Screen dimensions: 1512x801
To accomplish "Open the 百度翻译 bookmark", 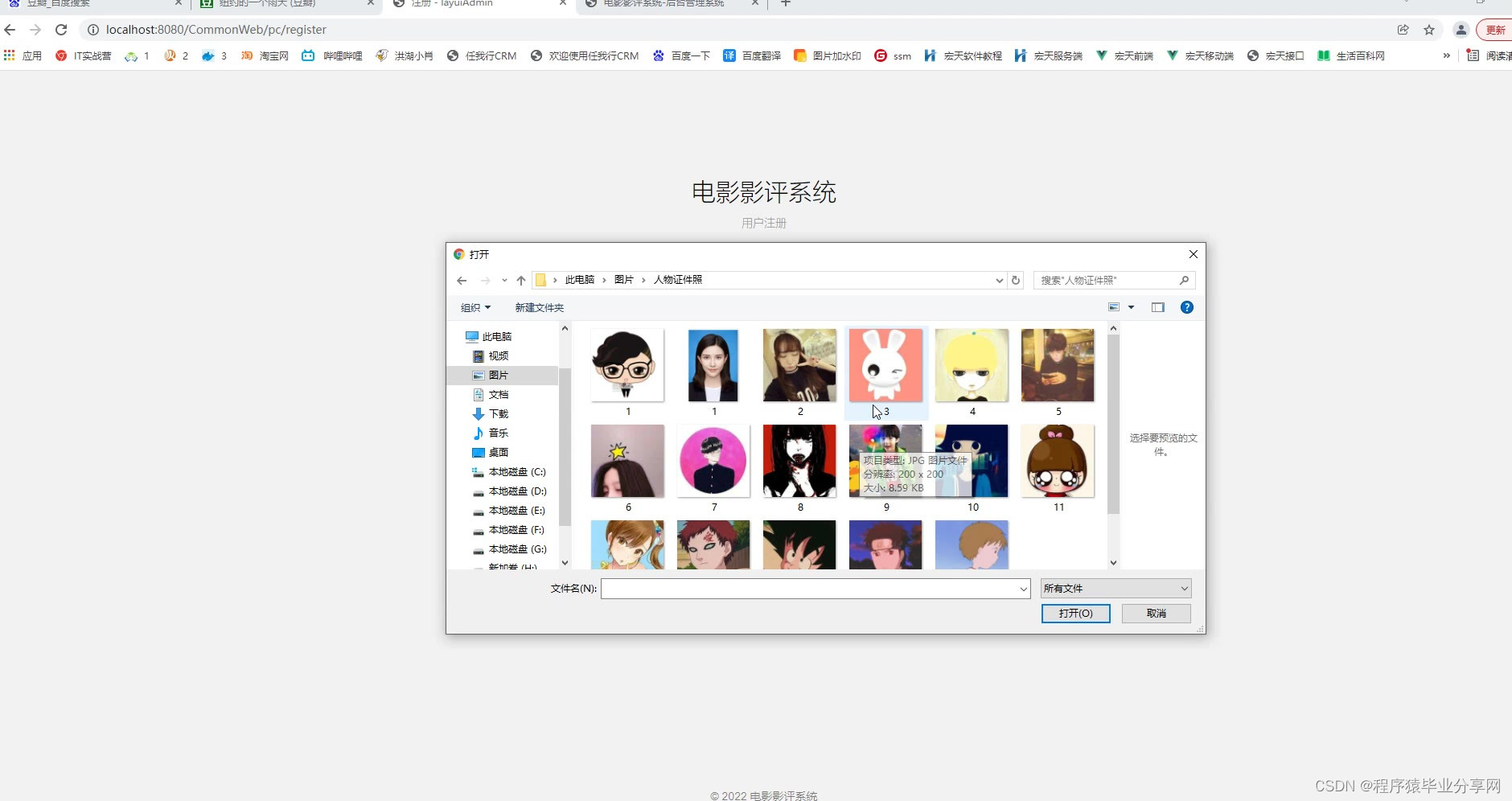I will (x=752, y=55).
